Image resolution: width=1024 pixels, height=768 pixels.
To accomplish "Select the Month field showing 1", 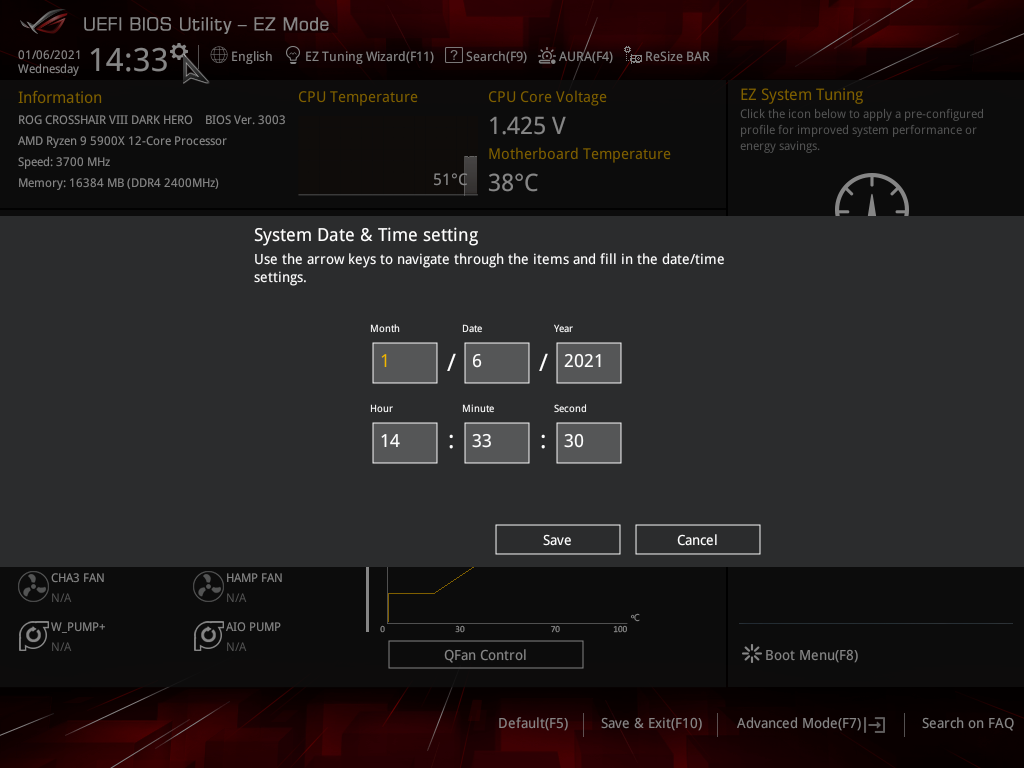I will pos(405,362).
